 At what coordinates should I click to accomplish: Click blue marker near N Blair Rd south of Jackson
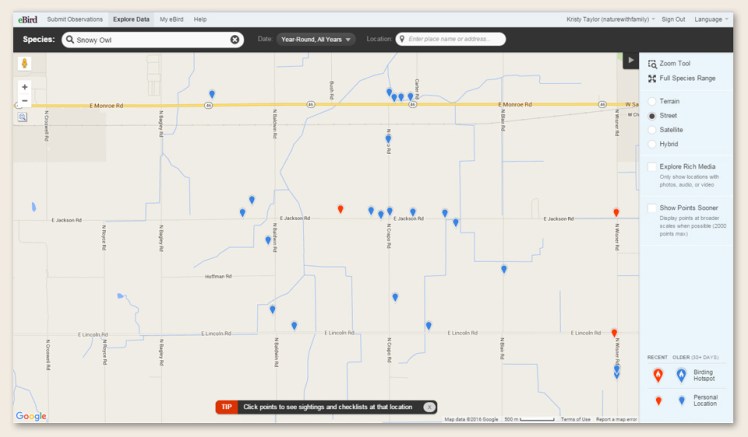[504, 269]
